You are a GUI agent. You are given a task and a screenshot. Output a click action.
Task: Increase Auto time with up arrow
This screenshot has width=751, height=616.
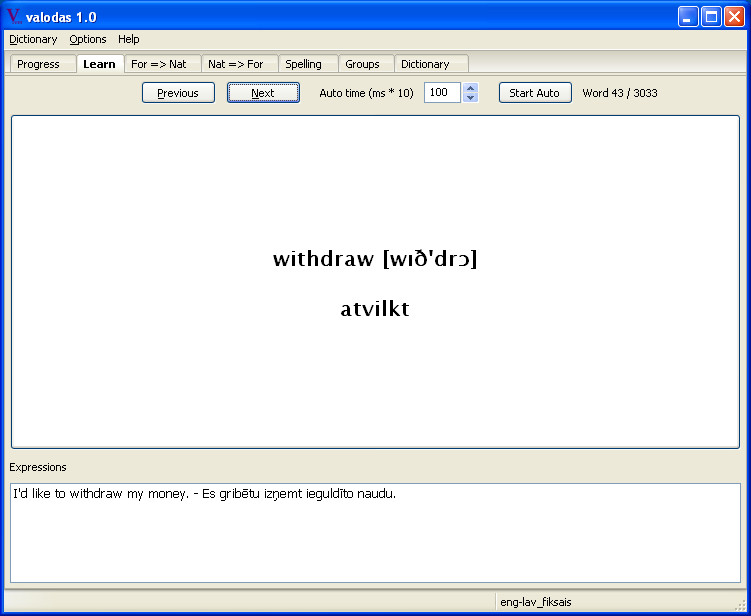tap(471, 88)
